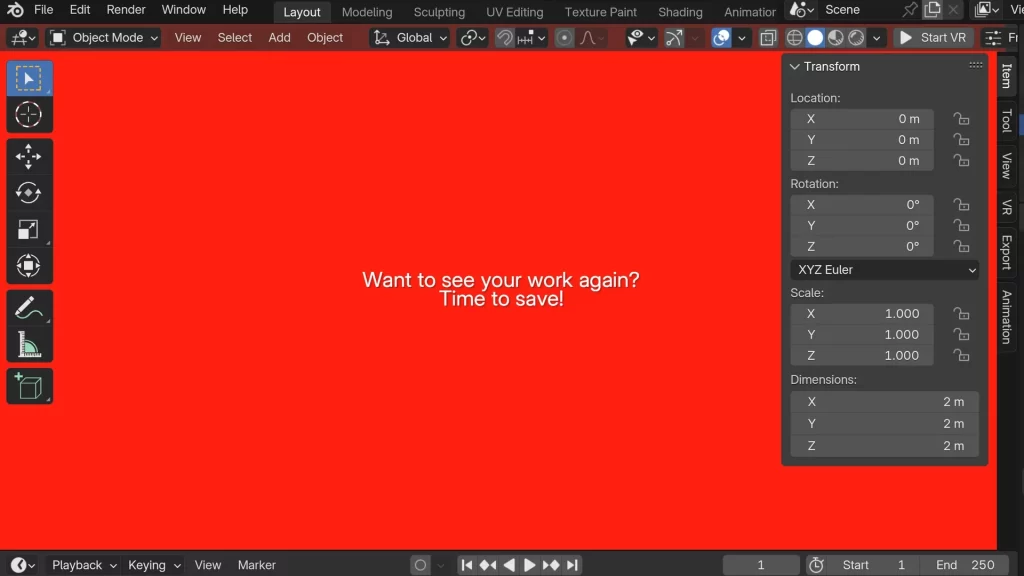Select the Rotate tool
Viewport: 1024px width, 576px height.
(29, 193)
